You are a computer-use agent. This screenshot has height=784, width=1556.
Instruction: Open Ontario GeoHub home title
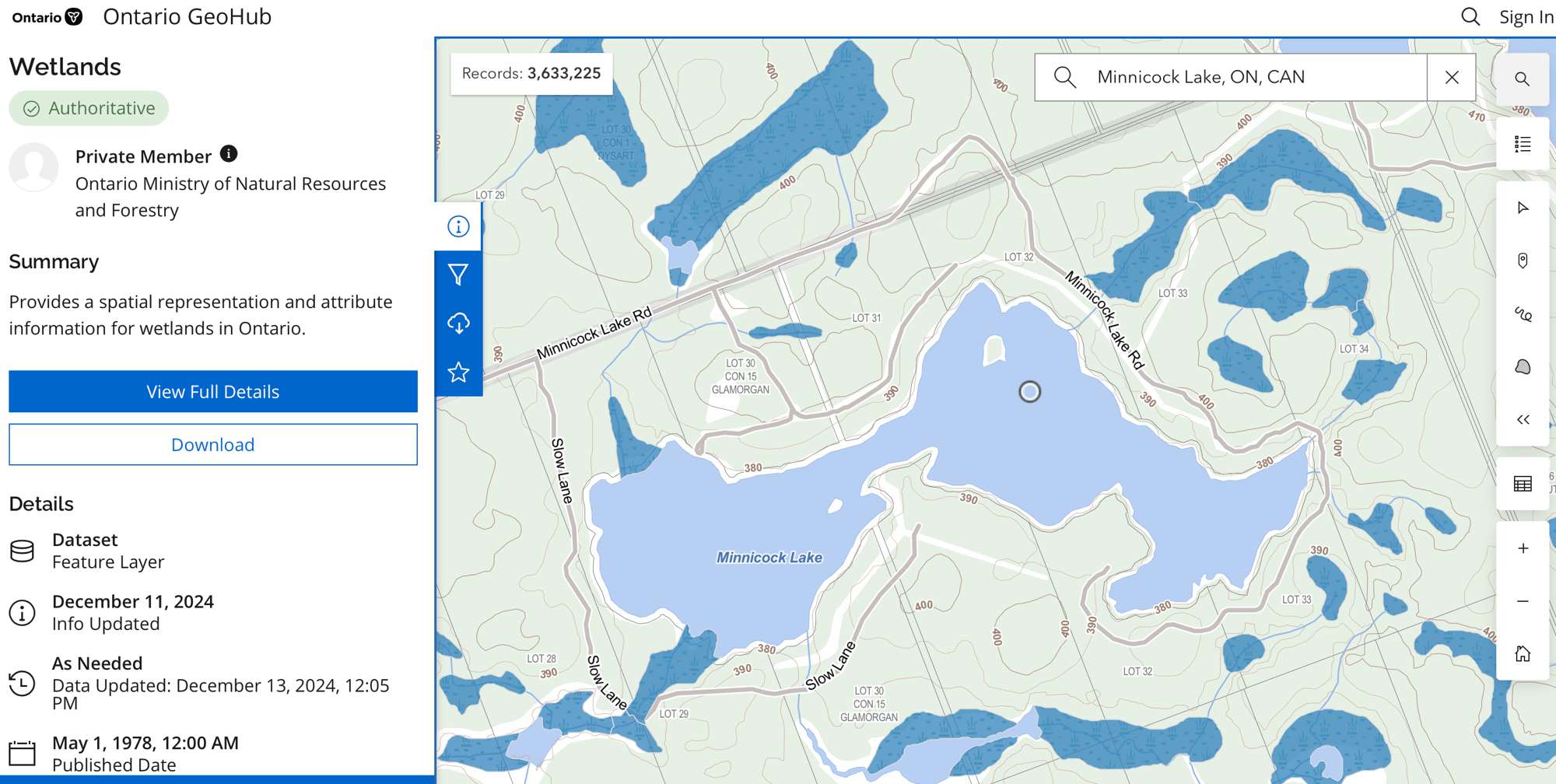[x=187, y=16]
